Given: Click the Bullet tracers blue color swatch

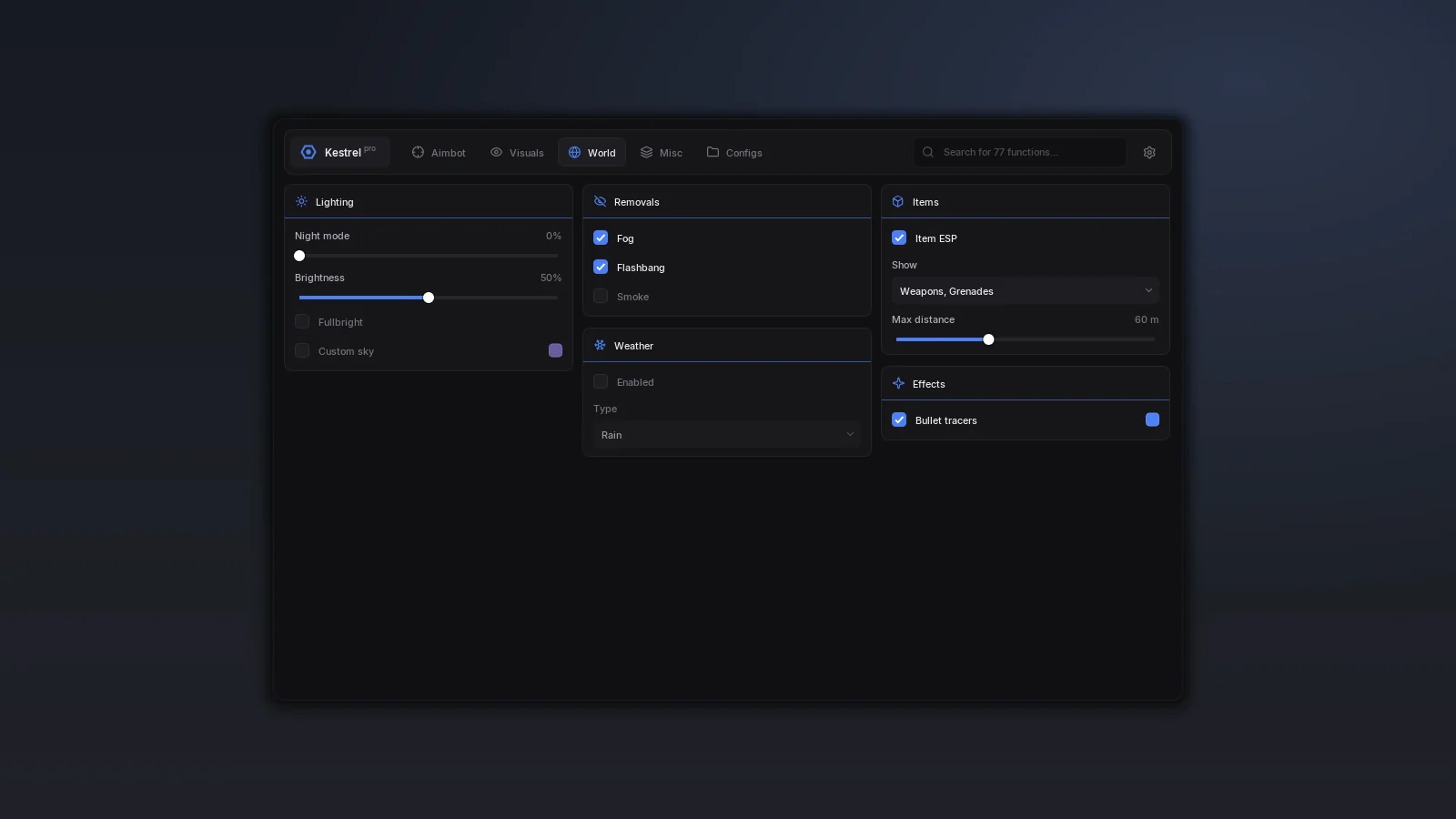Looking at the screenshot, I should [x=1152, y=420].
